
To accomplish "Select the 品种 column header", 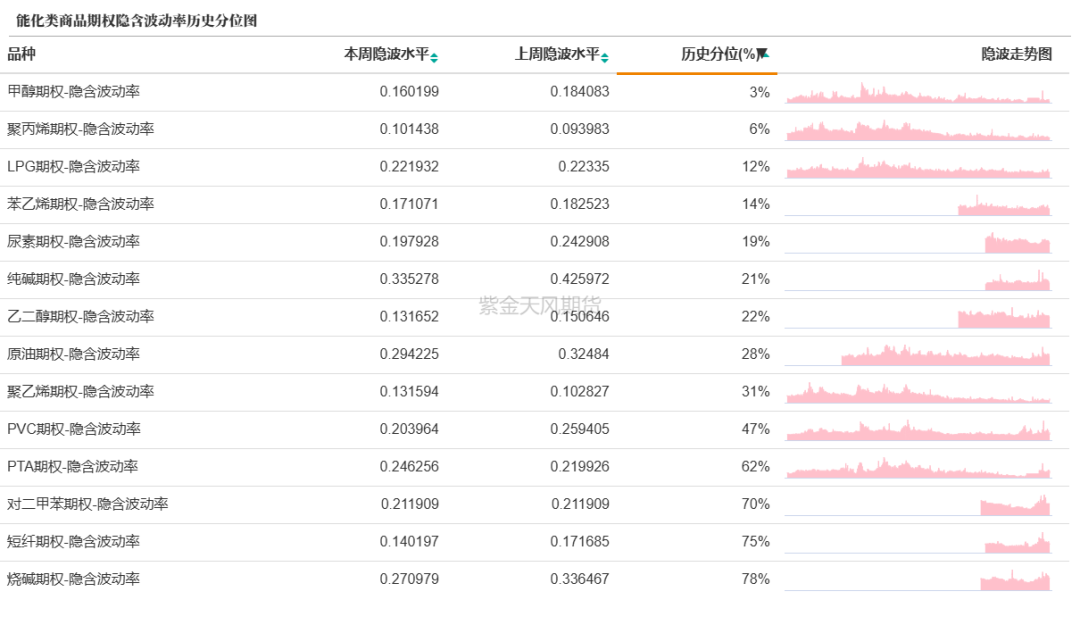I will point(21,55).
